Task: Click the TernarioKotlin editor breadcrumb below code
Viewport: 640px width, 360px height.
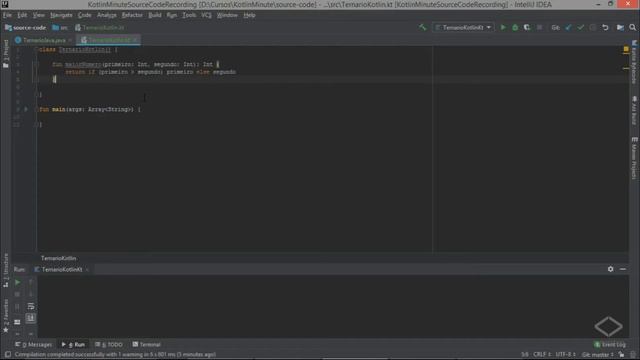Action: point(58,258)
